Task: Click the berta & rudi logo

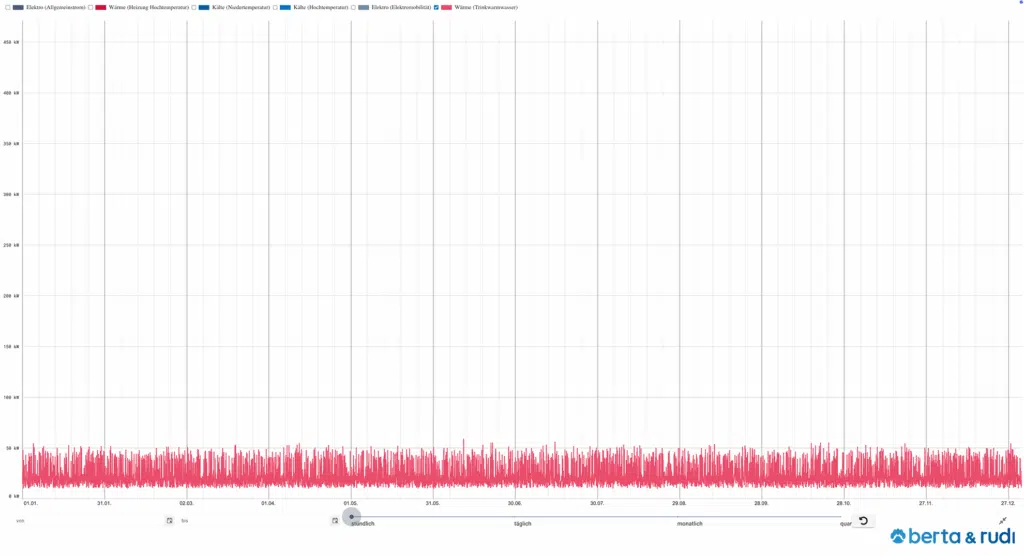Action: pos(951,537)
